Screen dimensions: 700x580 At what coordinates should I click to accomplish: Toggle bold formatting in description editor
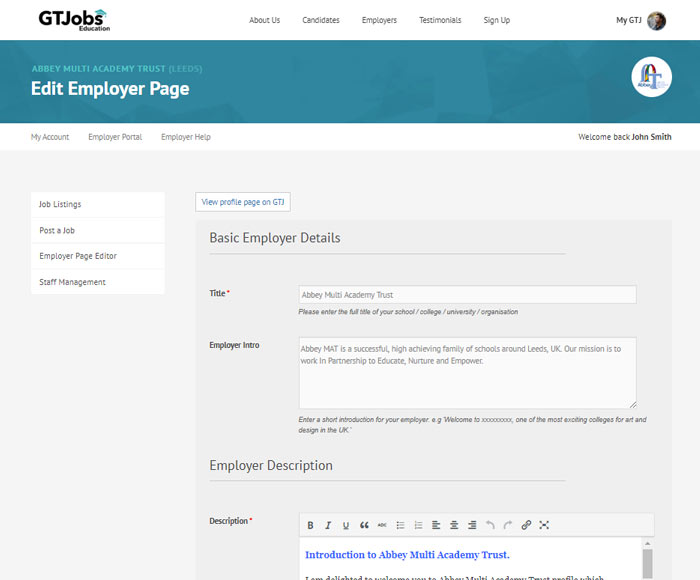pyautogui.click(x=310, y=525)
